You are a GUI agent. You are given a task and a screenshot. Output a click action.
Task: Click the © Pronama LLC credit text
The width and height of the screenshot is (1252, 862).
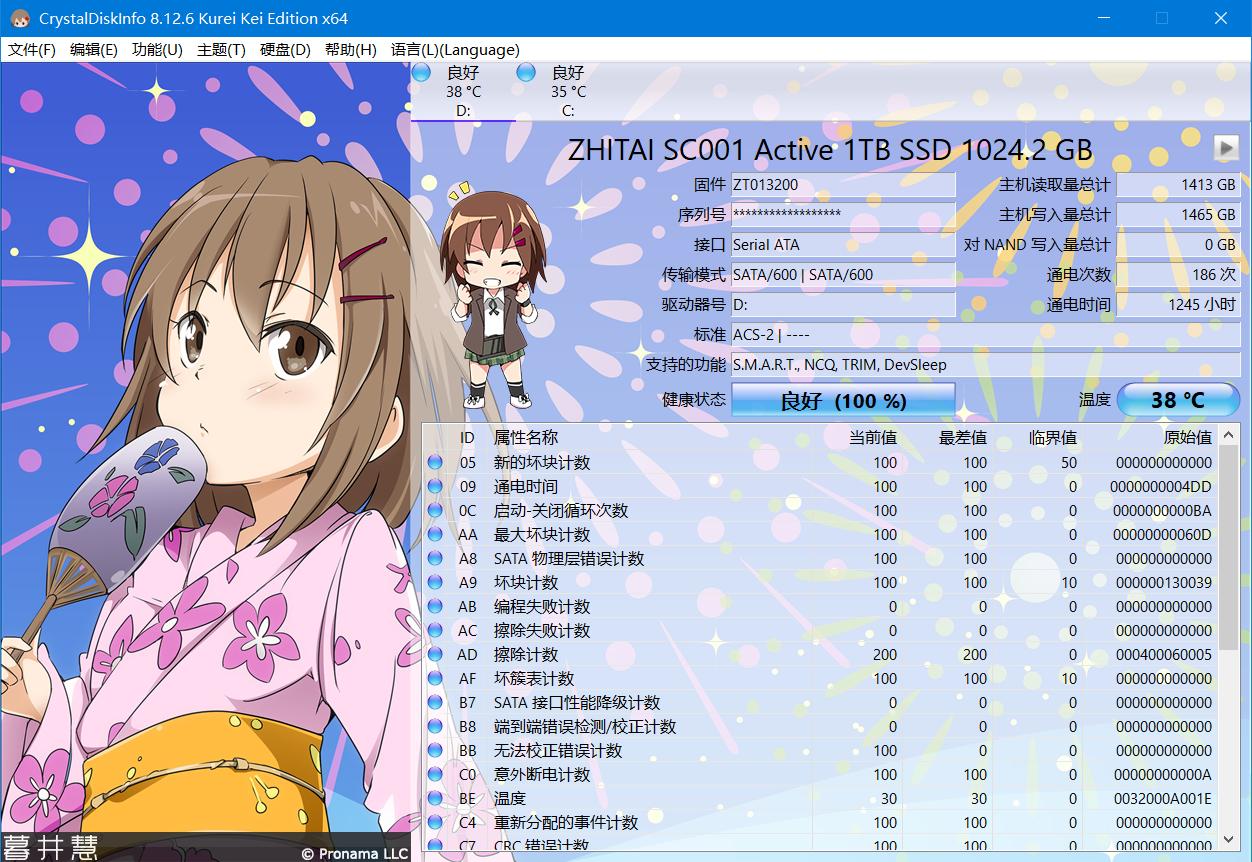tap(354, 853)
